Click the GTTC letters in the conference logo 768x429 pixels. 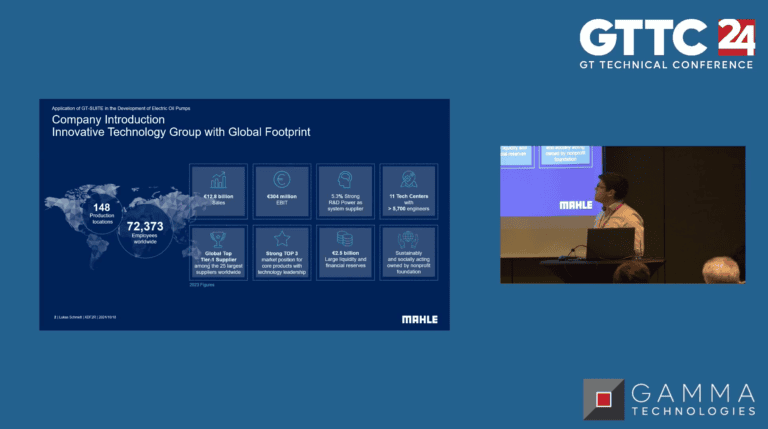tap(643, 38)
